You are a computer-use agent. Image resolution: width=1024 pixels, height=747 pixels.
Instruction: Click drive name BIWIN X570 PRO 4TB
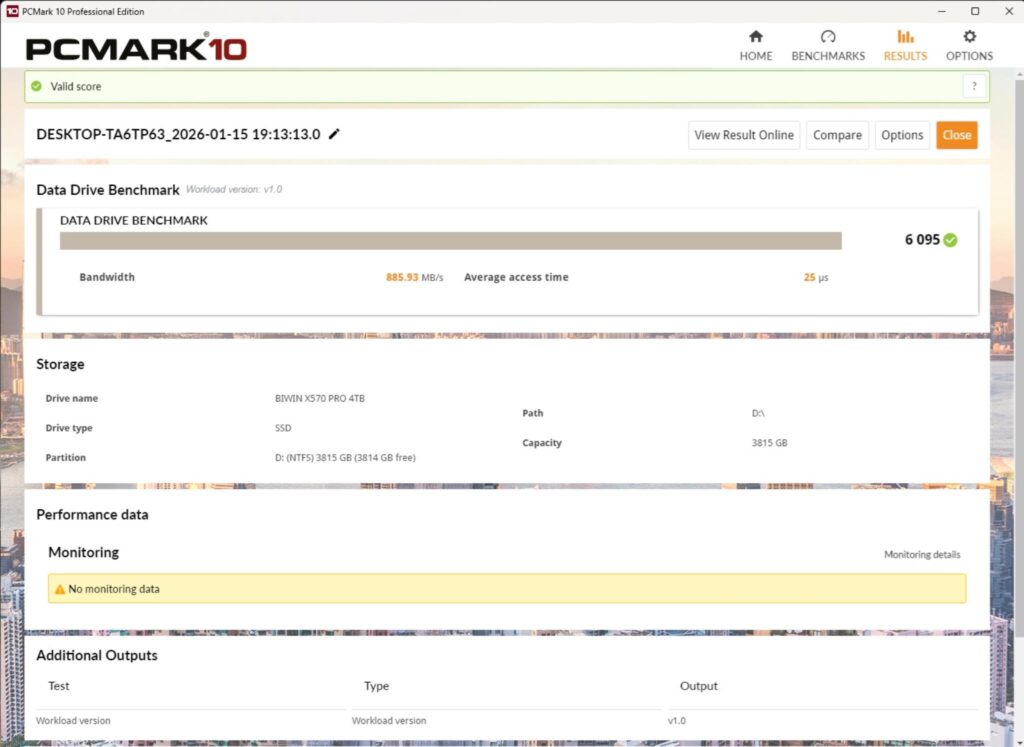320,398
